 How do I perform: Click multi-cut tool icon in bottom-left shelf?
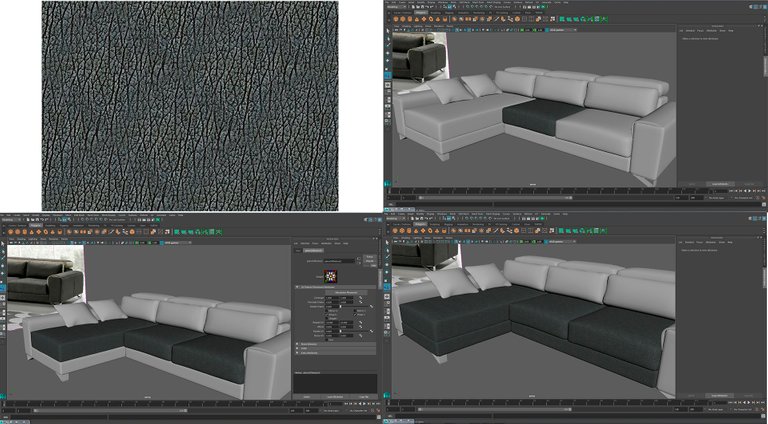[111, 232]
